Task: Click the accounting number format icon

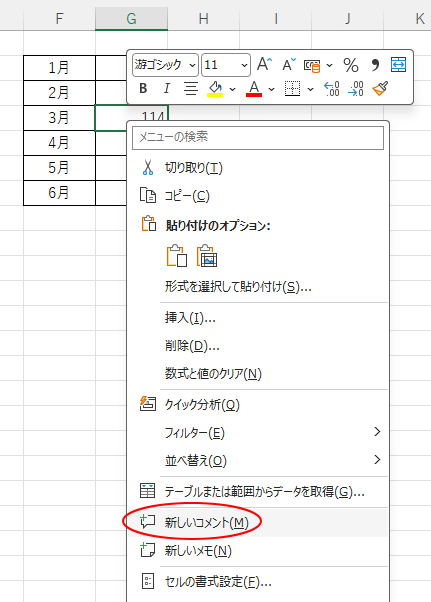Action: coord(312,65)
